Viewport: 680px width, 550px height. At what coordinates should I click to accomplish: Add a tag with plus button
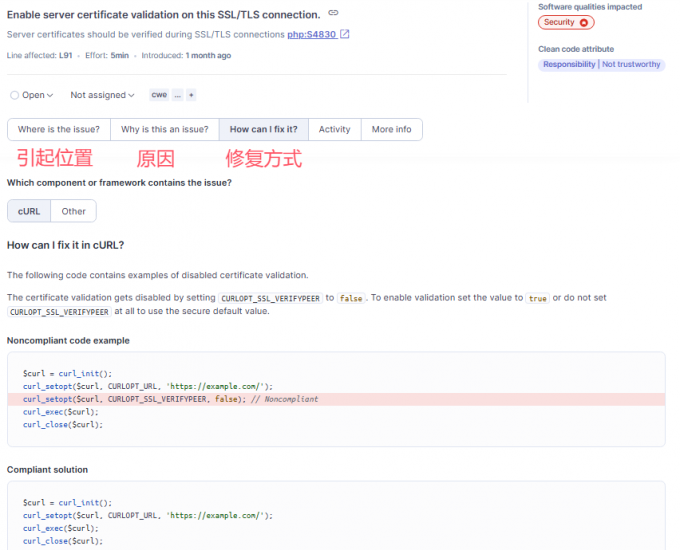coord(191,95)
